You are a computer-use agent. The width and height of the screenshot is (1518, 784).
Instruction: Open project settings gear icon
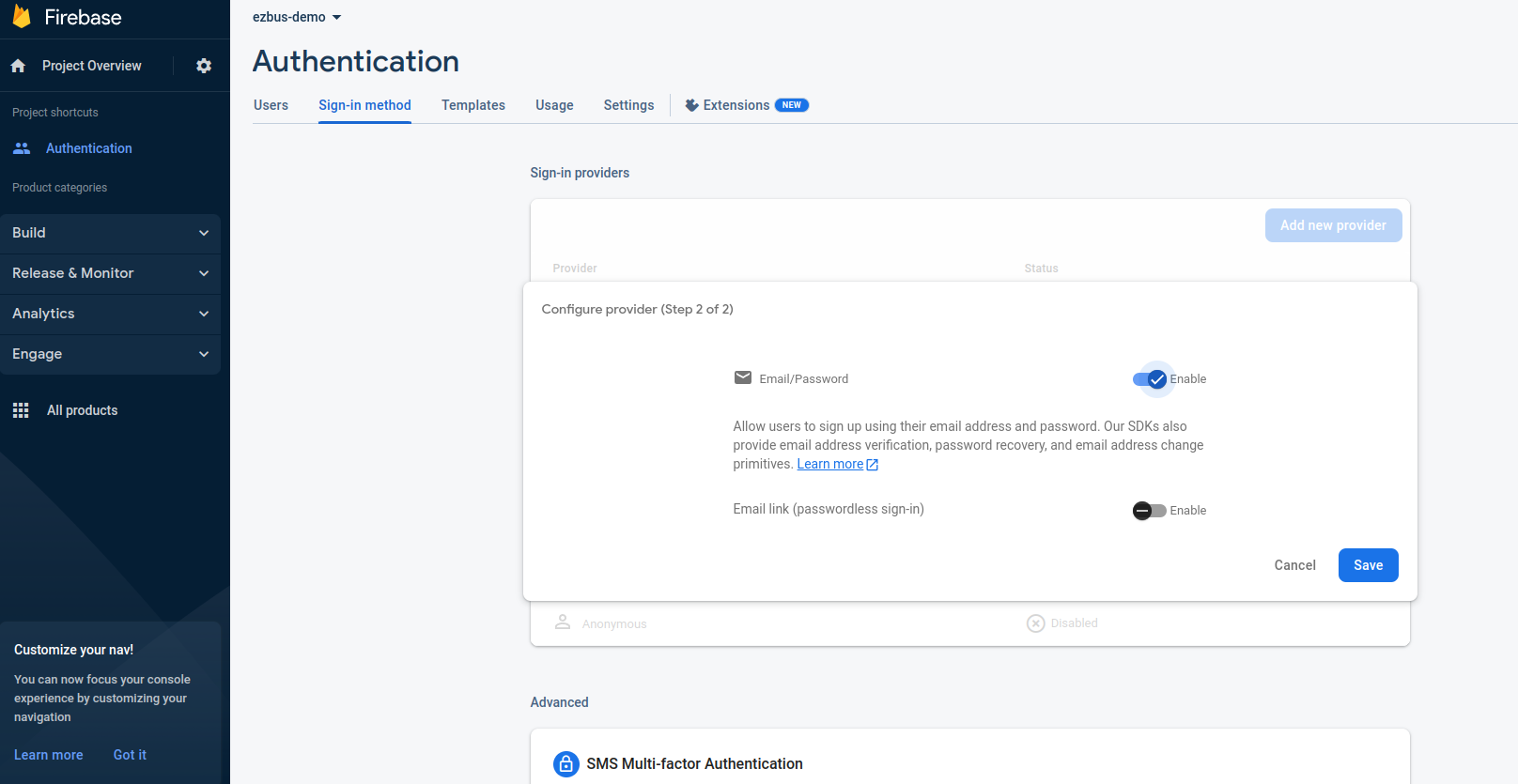pos(204,66)
